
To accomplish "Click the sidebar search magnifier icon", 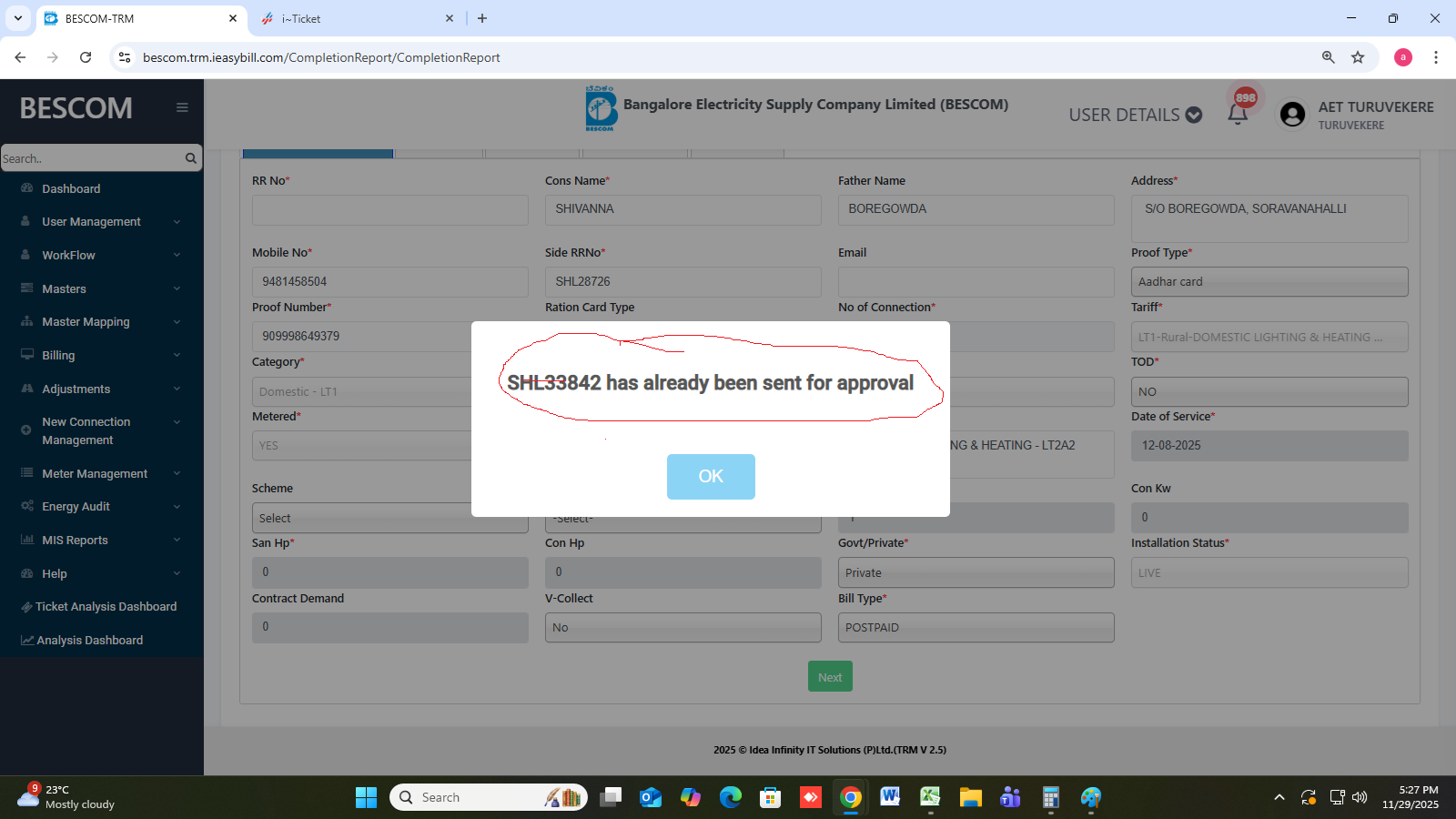I will click(x=191, y=158).
